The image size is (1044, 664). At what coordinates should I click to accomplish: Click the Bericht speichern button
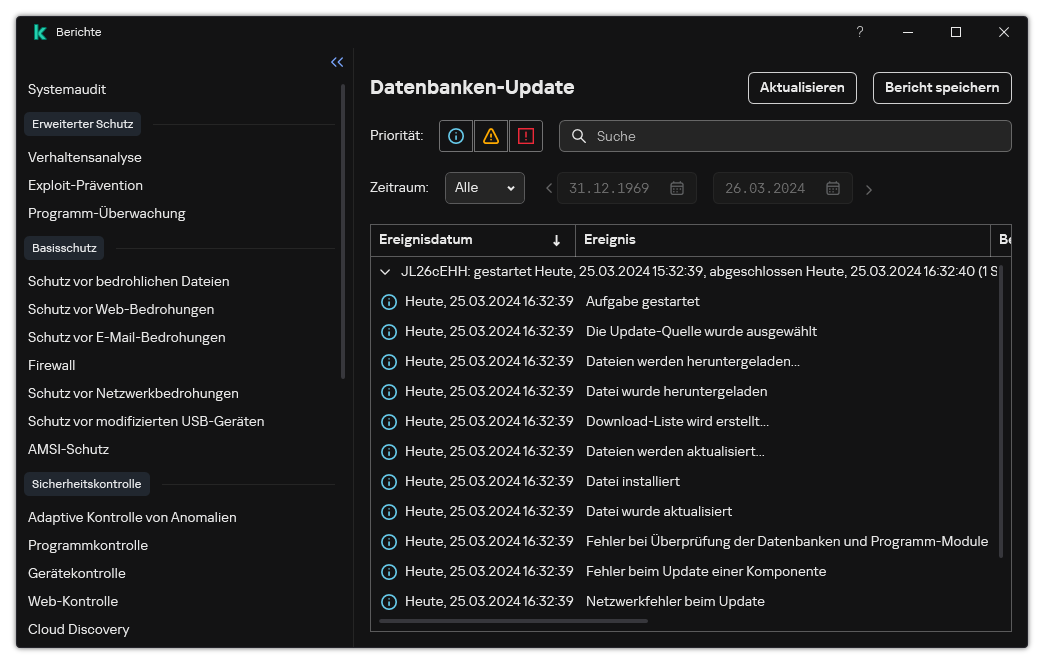[x=941, y=88]
